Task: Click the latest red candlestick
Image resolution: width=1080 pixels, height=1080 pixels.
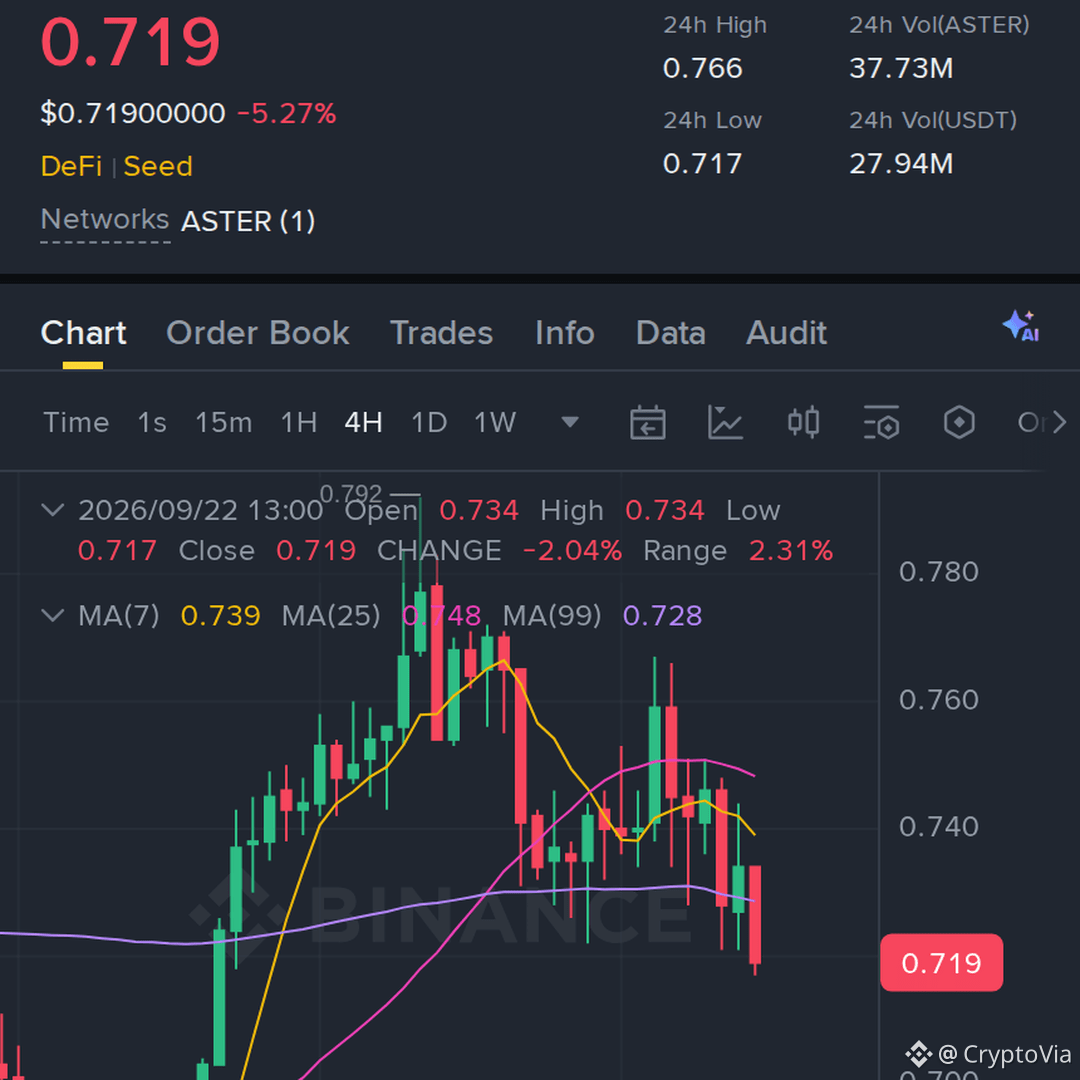Action: click(755, 915)
